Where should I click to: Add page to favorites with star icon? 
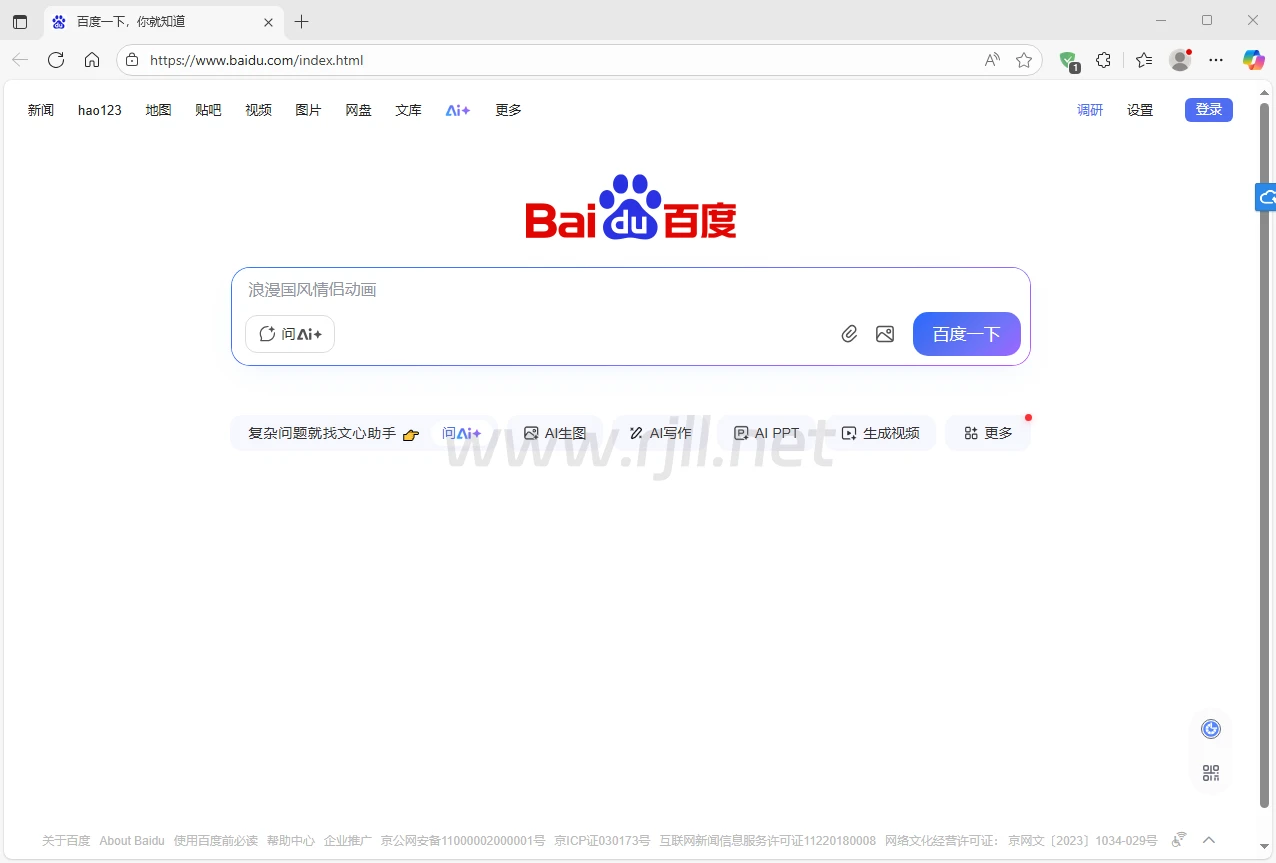tap(1024, 60)
